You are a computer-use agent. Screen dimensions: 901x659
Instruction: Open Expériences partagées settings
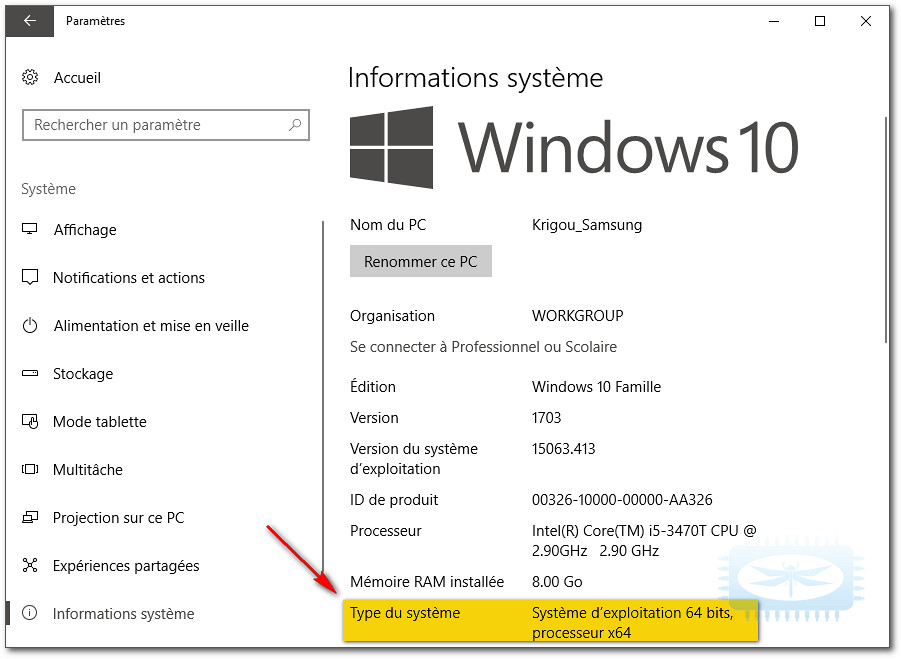(x=126, y=566)
